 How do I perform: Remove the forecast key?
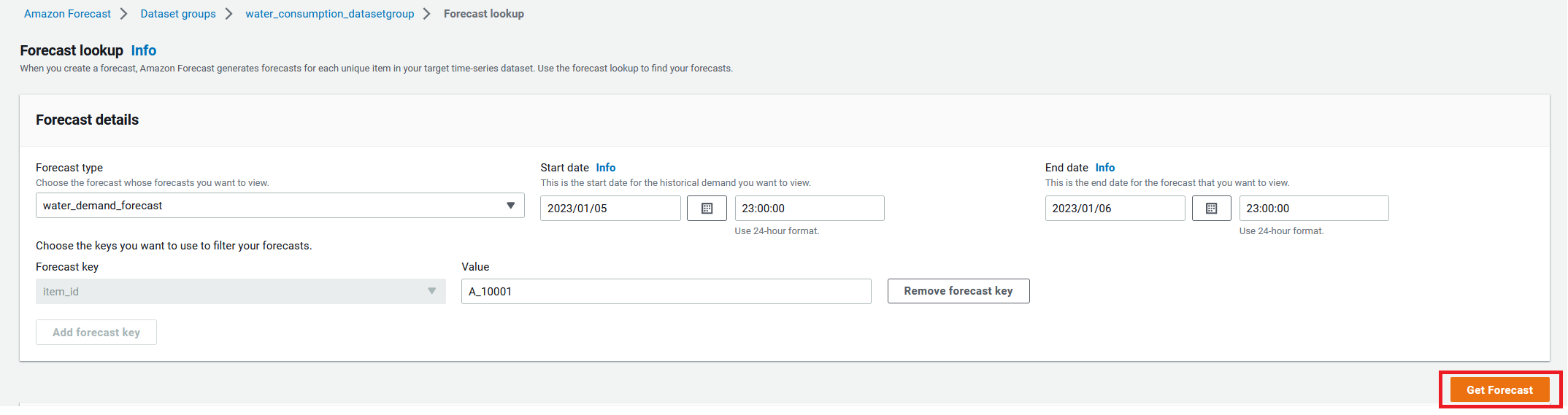point(958,291)
